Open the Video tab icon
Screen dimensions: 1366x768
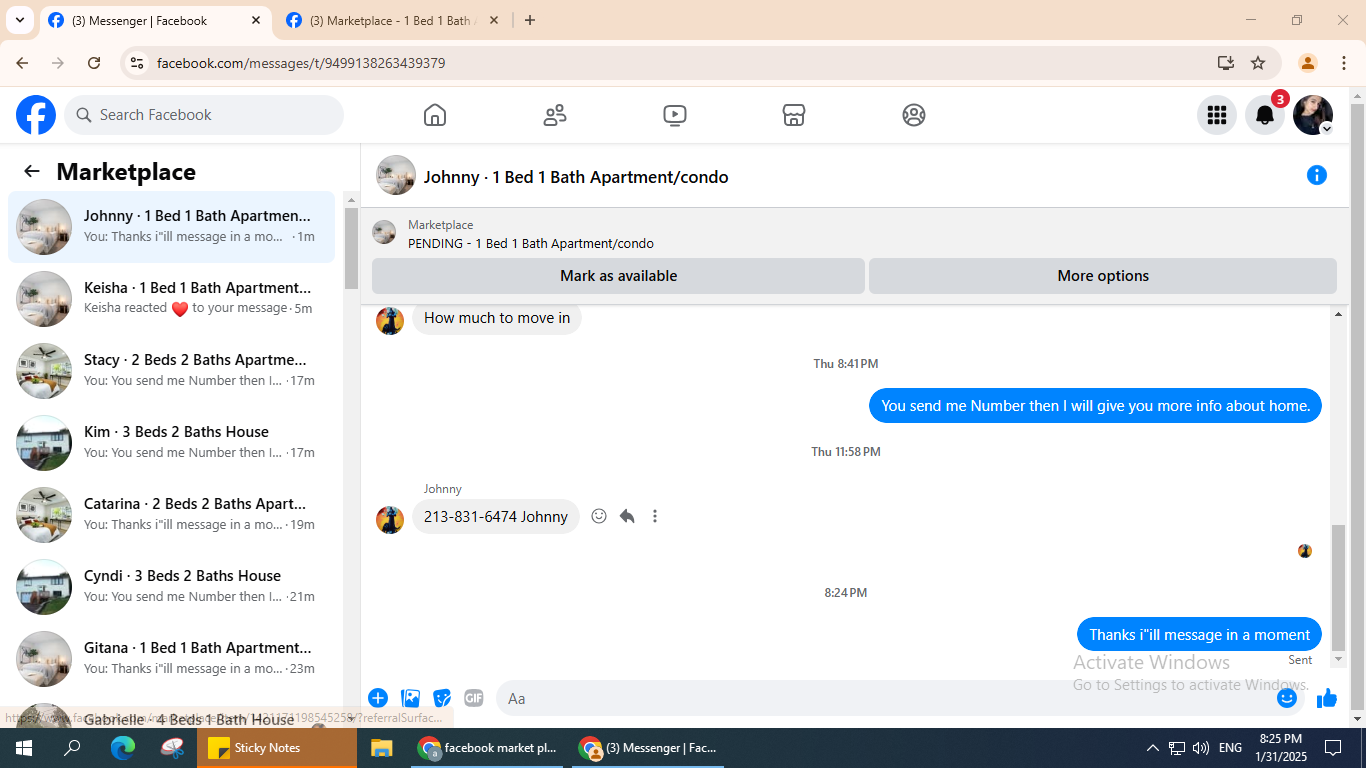[675, 115]
